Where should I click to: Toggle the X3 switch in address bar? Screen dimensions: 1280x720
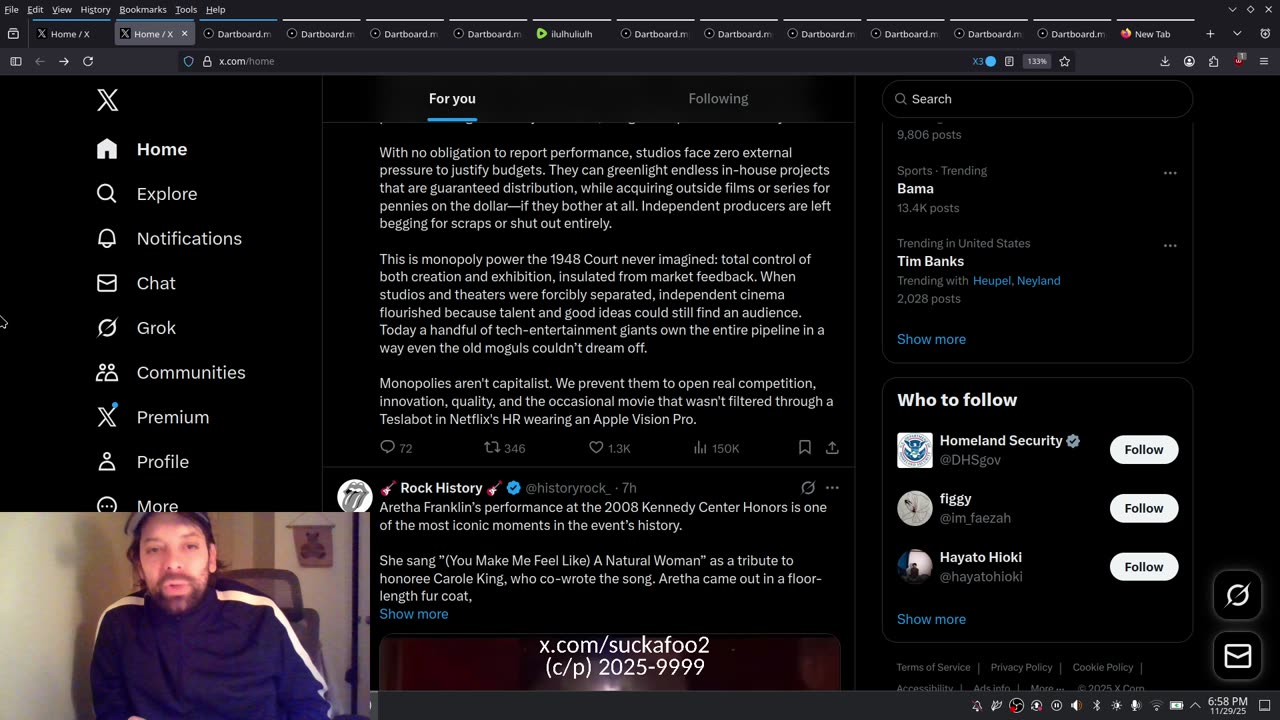click(x=985, y=61)
